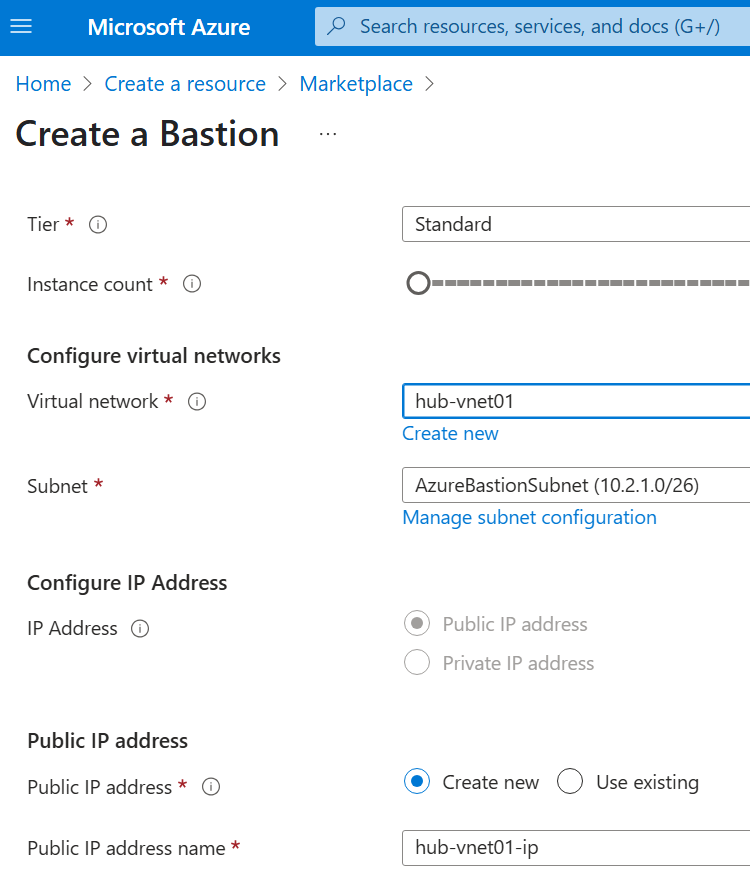Go to Marketplace breadcrumb

(356, 84)
